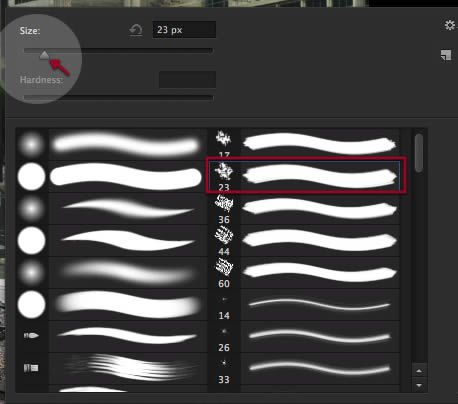Select soft round pressure size brush

point(111,209)
